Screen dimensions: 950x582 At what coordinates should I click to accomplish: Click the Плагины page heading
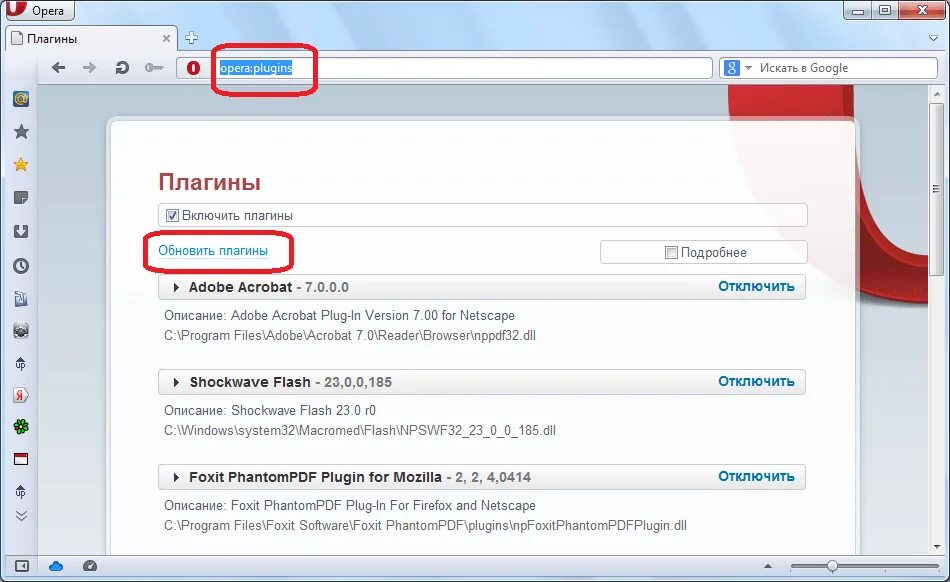[210, 182]
